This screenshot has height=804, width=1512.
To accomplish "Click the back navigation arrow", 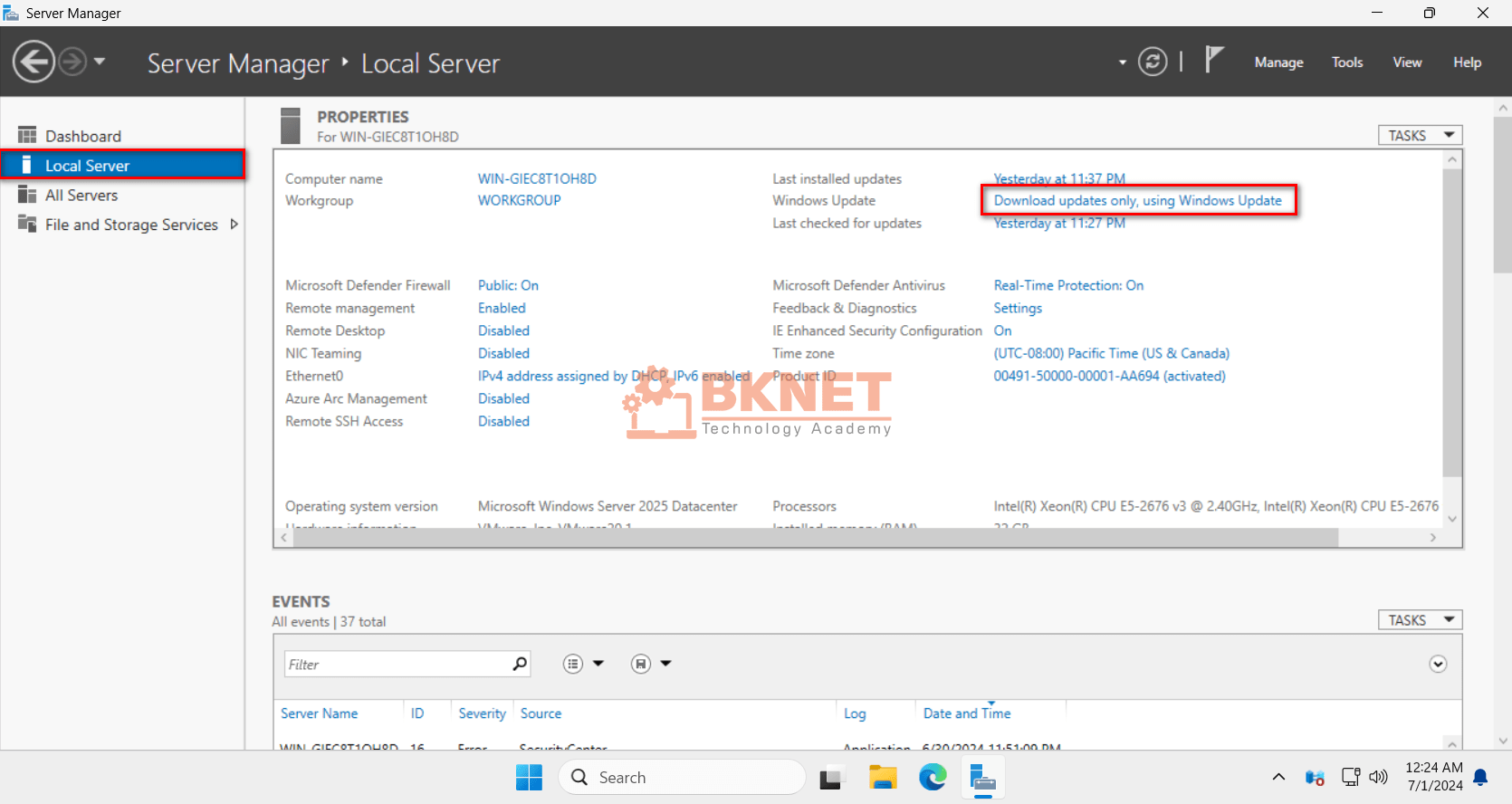I will click(x=34, y=62).
